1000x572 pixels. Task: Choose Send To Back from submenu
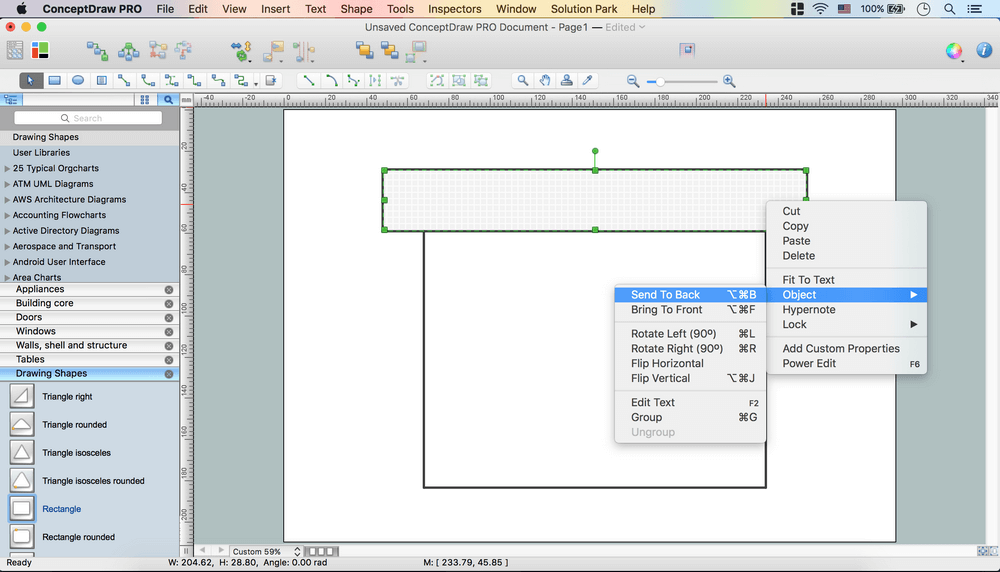pos(665,295)
